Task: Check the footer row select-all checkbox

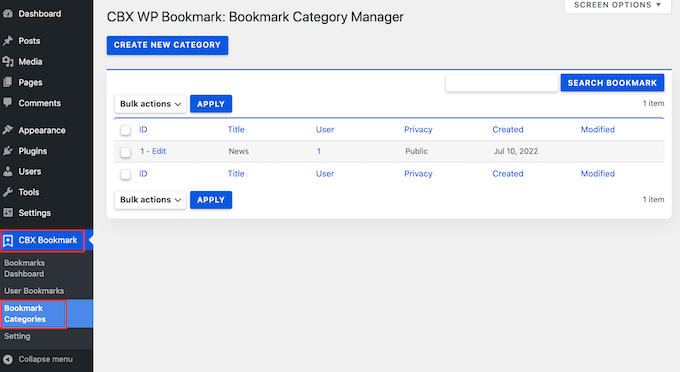Action: coord(125,174)
